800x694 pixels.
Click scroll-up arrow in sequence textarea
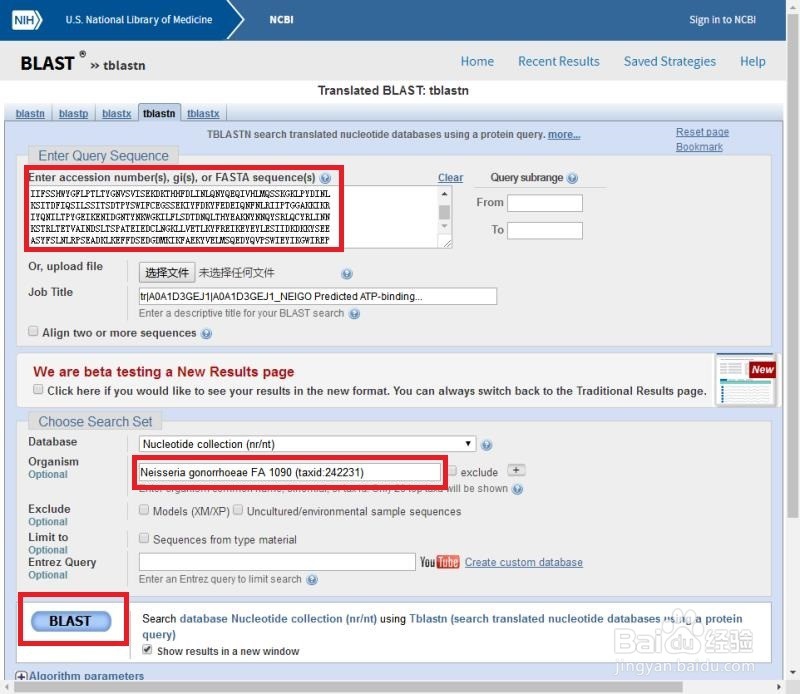pyautogui.click(x=444, y=194)
